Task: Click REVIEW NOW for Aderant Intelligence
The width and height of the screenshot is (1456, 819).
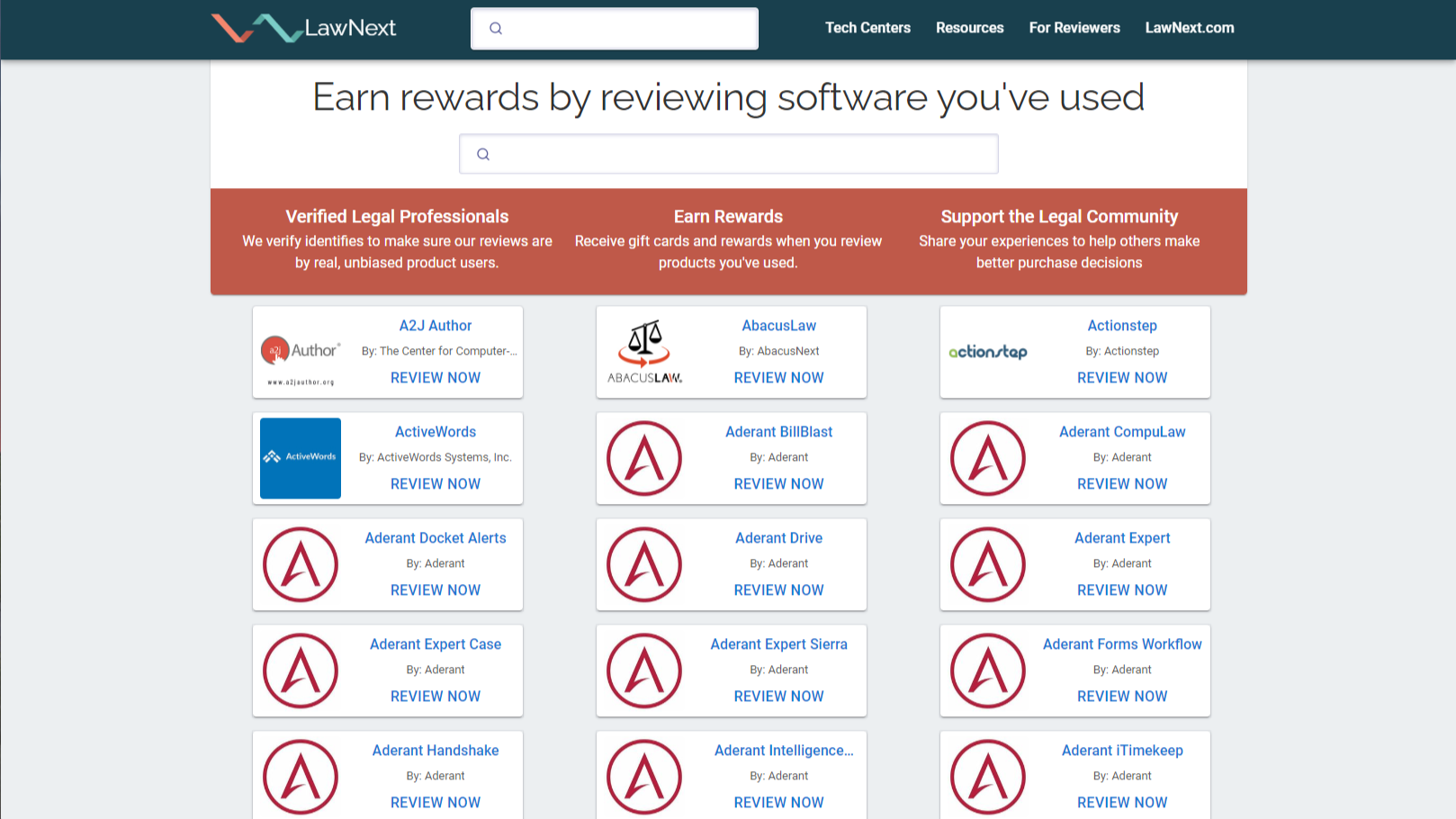Action: pyautogui.click(x=779, y=803)
